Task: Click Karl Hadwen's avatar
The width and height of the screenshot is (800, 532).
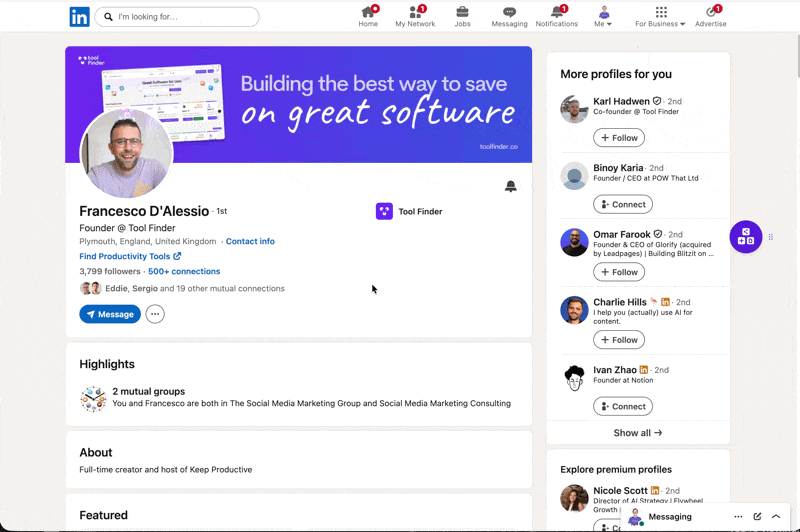Action: point(574,109)
